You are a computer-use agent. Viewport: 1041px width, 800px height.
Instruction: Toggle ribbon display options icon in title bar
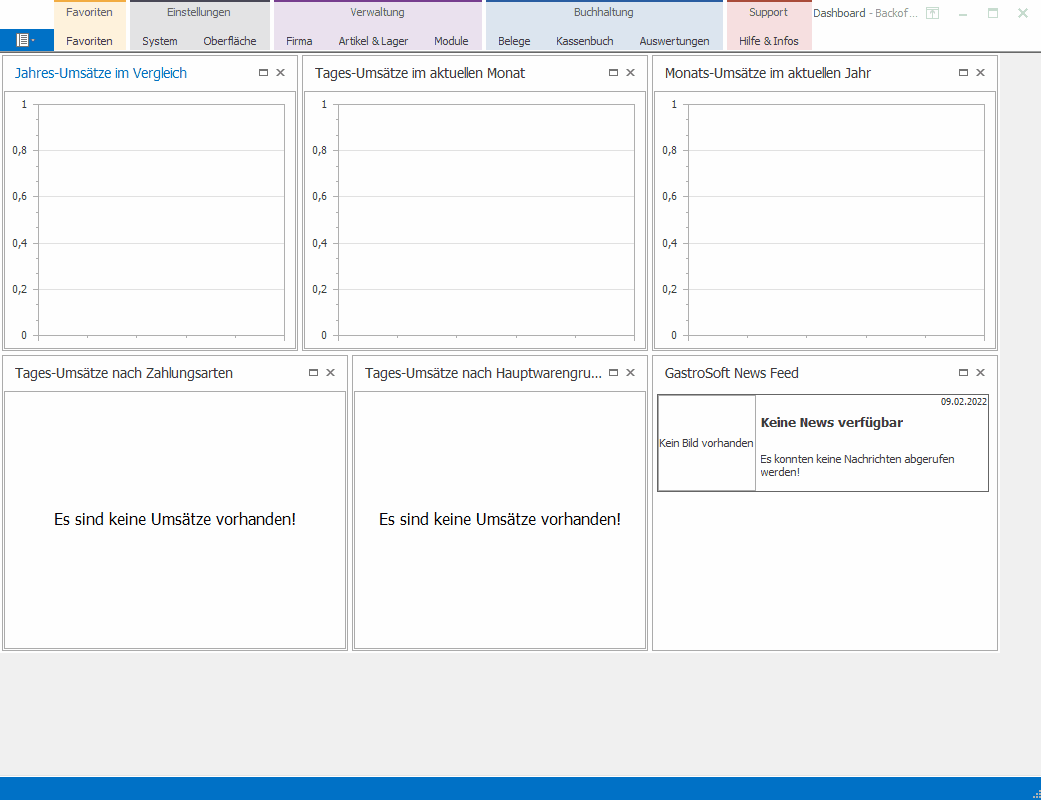click(932, 13)
